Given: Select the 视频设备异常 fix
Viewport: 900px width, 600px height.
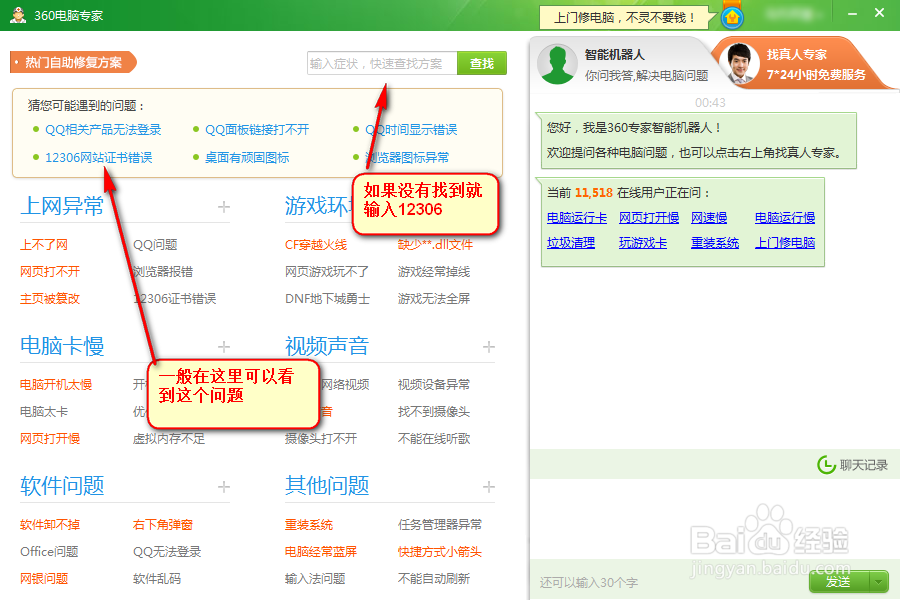Looking at the screenshot, I should click(x=434, y=385).
